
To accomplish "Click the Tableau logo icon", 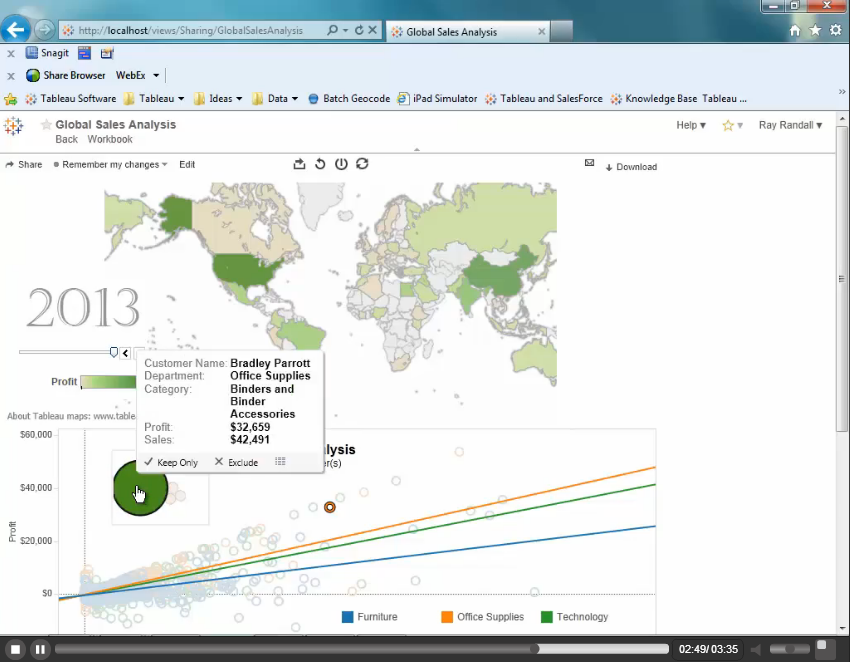I will [13, 126].
